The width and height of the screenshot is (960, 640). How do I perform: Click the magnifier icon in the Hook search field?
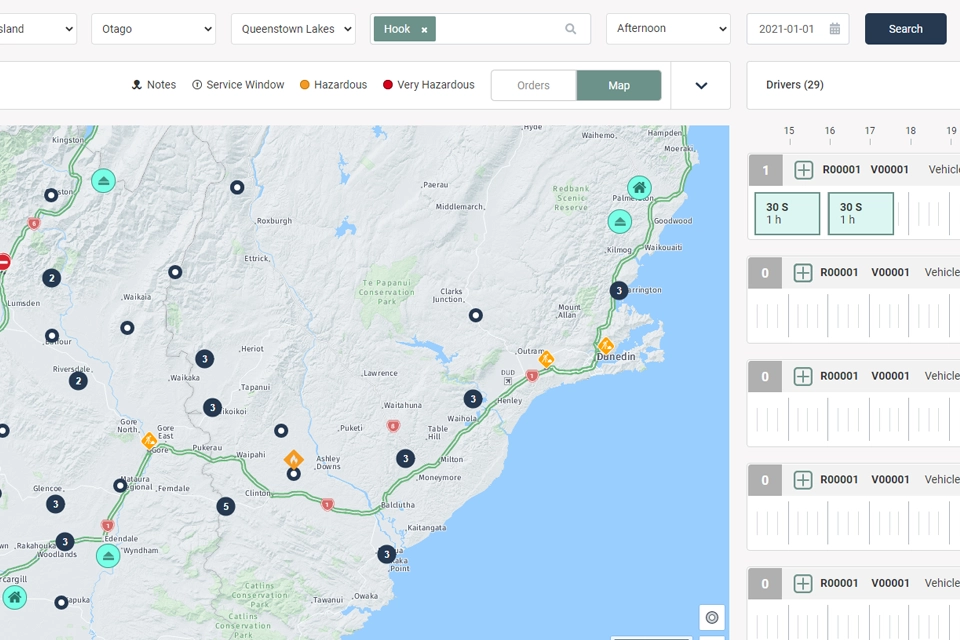(570, 29)
